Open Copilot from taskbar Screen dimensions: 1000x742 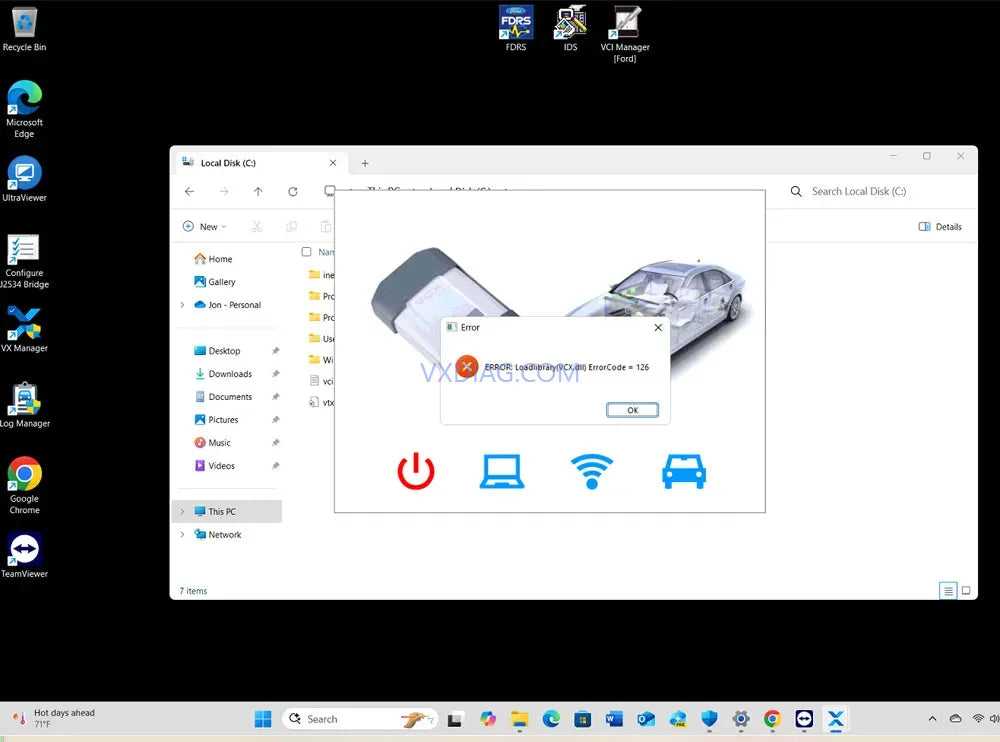pos(488,719)
